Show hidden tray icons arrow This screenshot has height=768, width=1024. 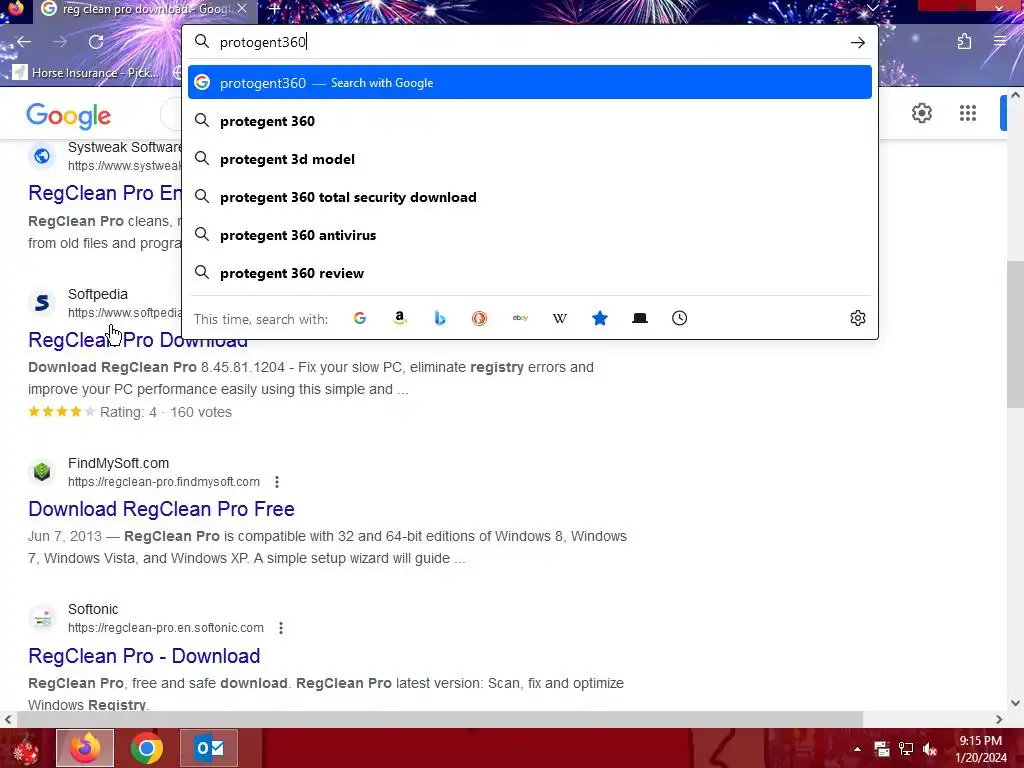pos(857,749)
